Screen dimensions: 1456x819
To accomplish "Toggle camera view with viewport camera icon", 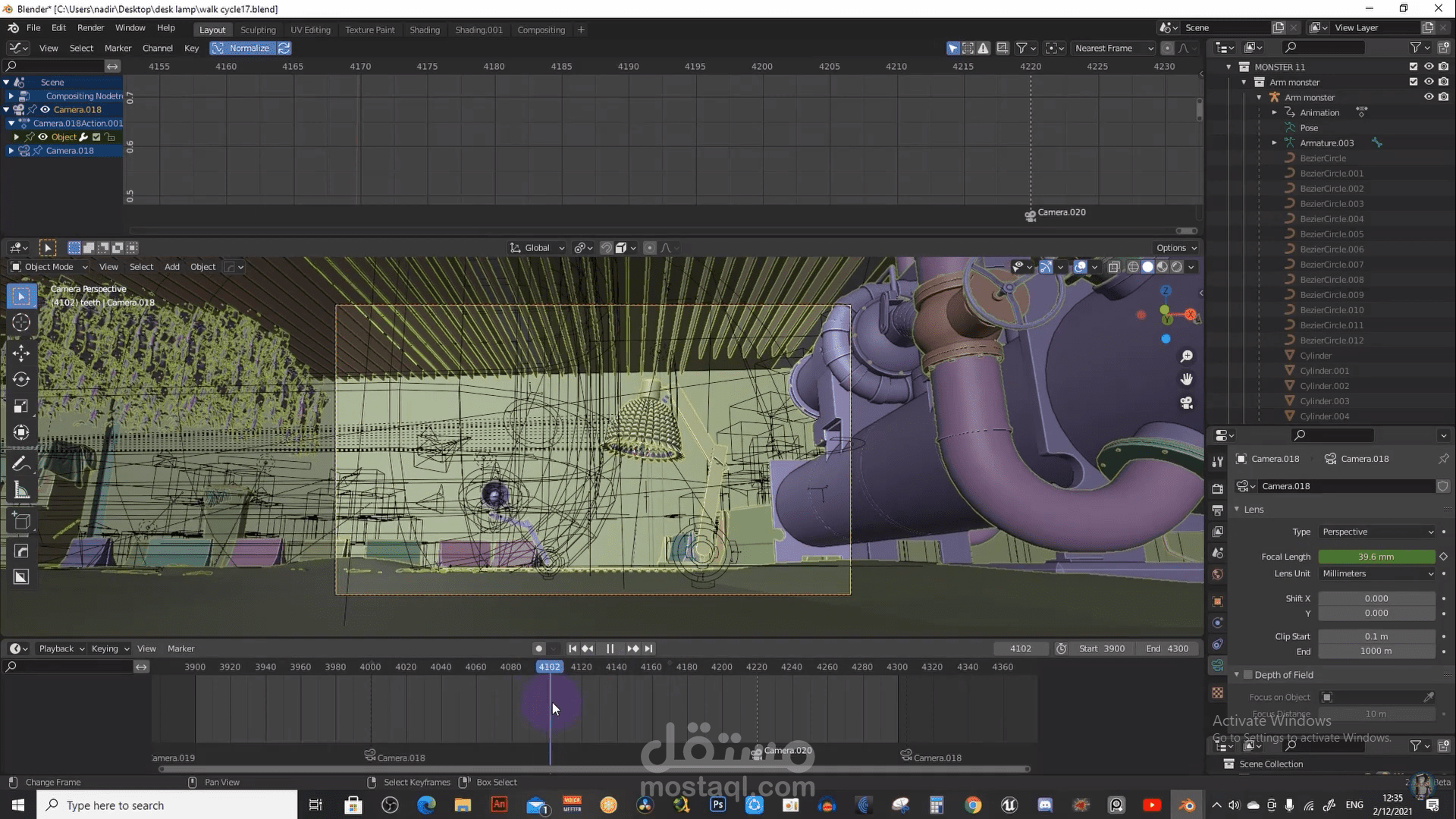I will tap(1187, 403).
